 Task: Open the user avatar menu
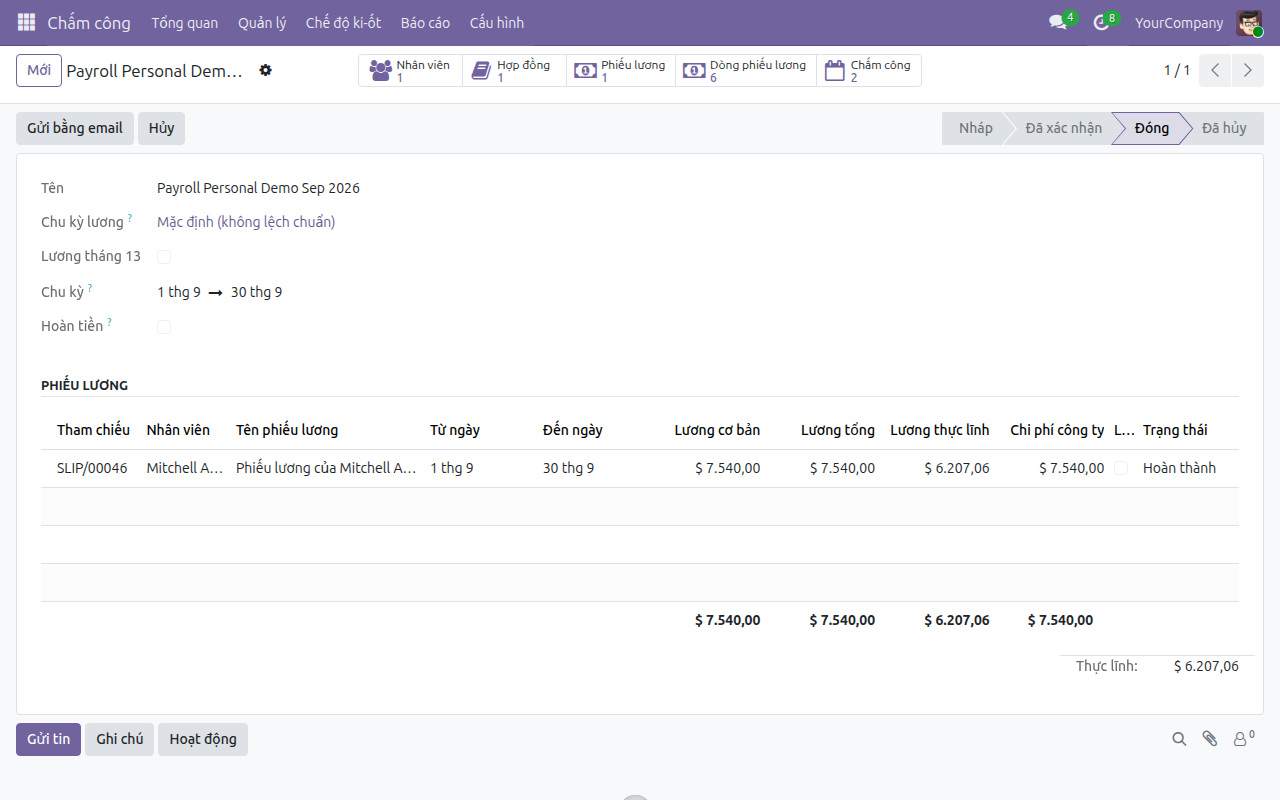1249,22
